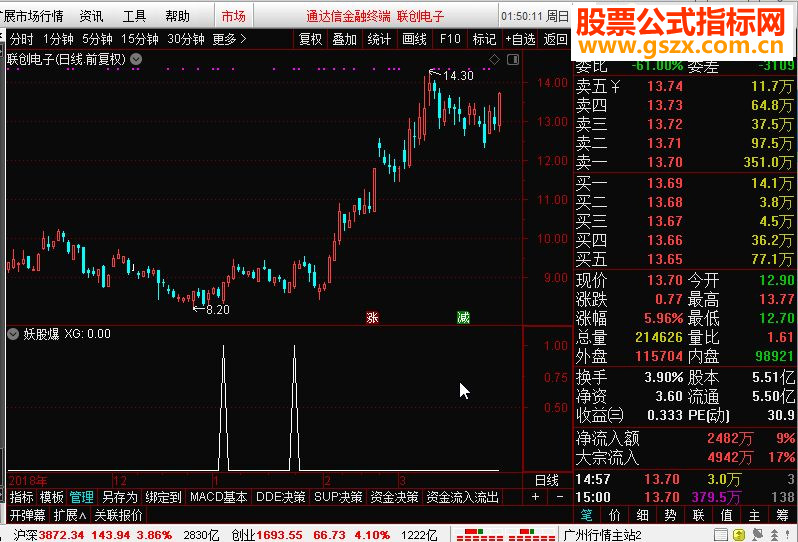The width and height of the screenshot is (798, 542).
Task: Select the 5分钟 period
Action: pyautogui.click(x=97, y=39)
